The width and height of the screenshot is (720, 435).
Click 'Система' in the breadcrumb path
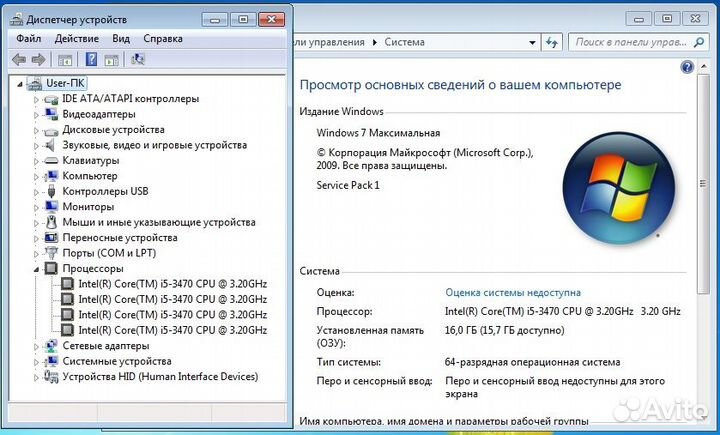point(405,42)
